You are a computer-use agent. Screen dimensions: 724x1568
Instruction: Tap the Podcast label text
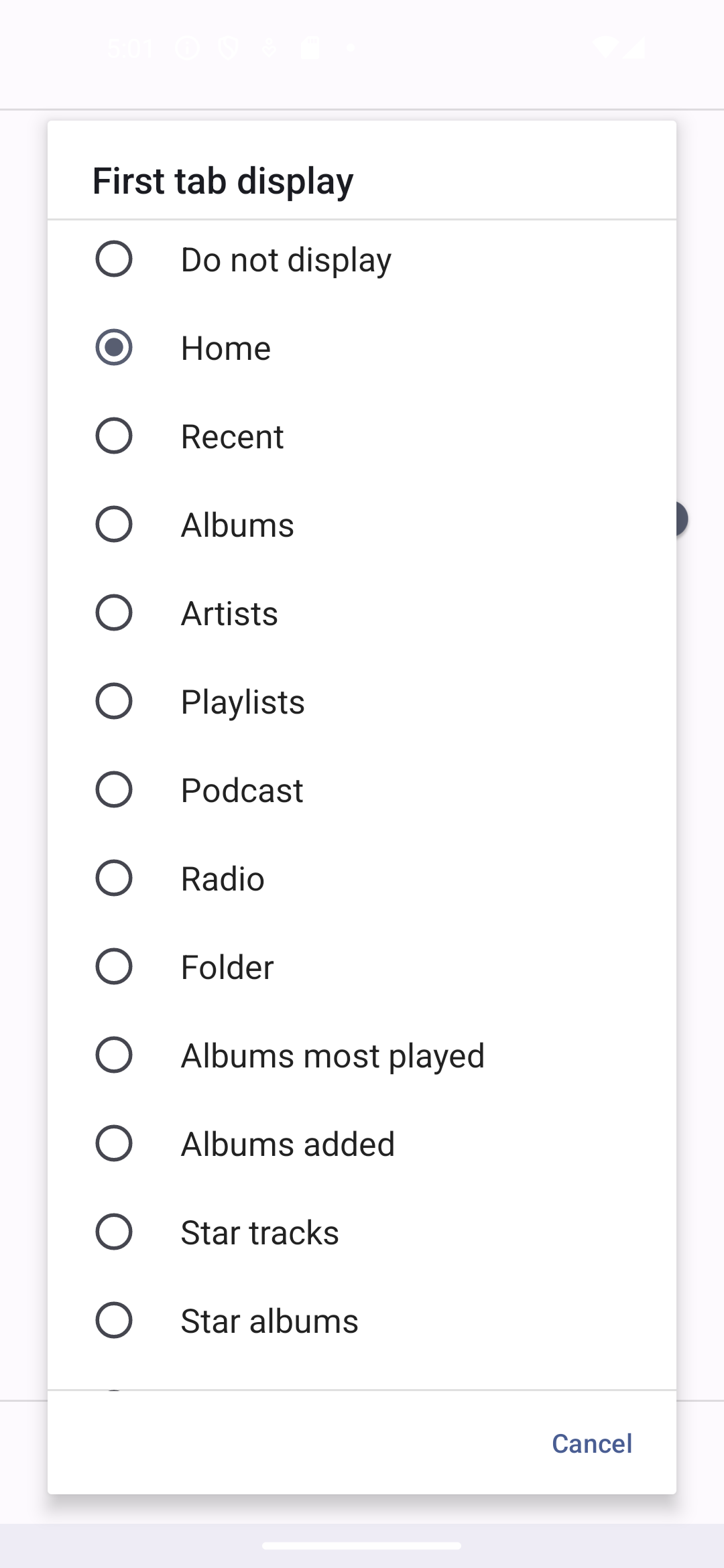point(242,791)
